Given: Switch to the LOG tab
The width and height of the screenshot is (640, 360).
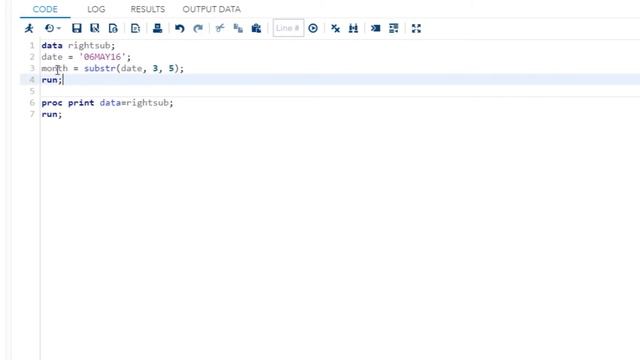Looking at the screenshot, I should click(96, 9).
